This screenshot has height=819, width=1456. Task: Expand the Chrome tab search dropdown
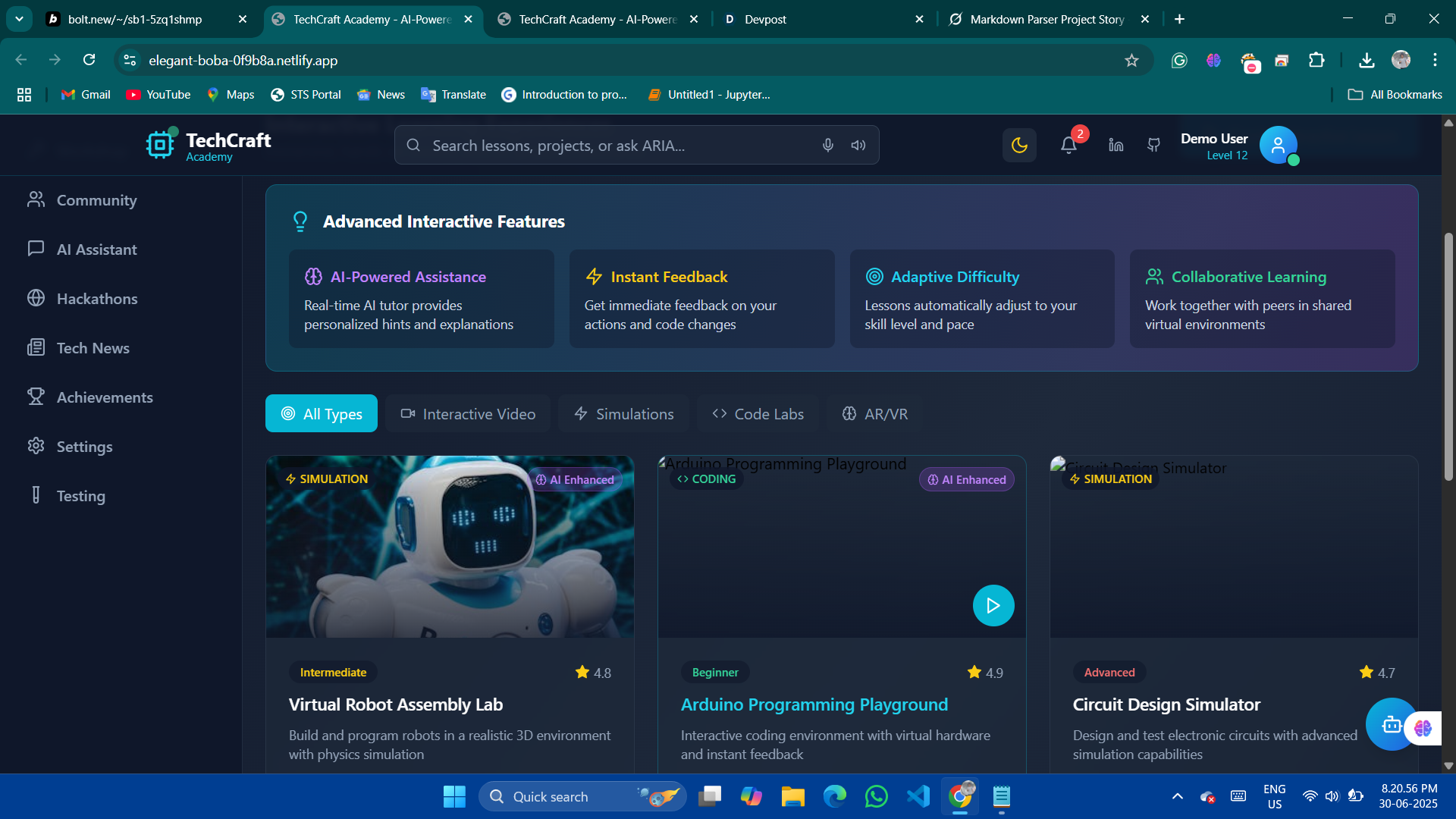(19, 19)
